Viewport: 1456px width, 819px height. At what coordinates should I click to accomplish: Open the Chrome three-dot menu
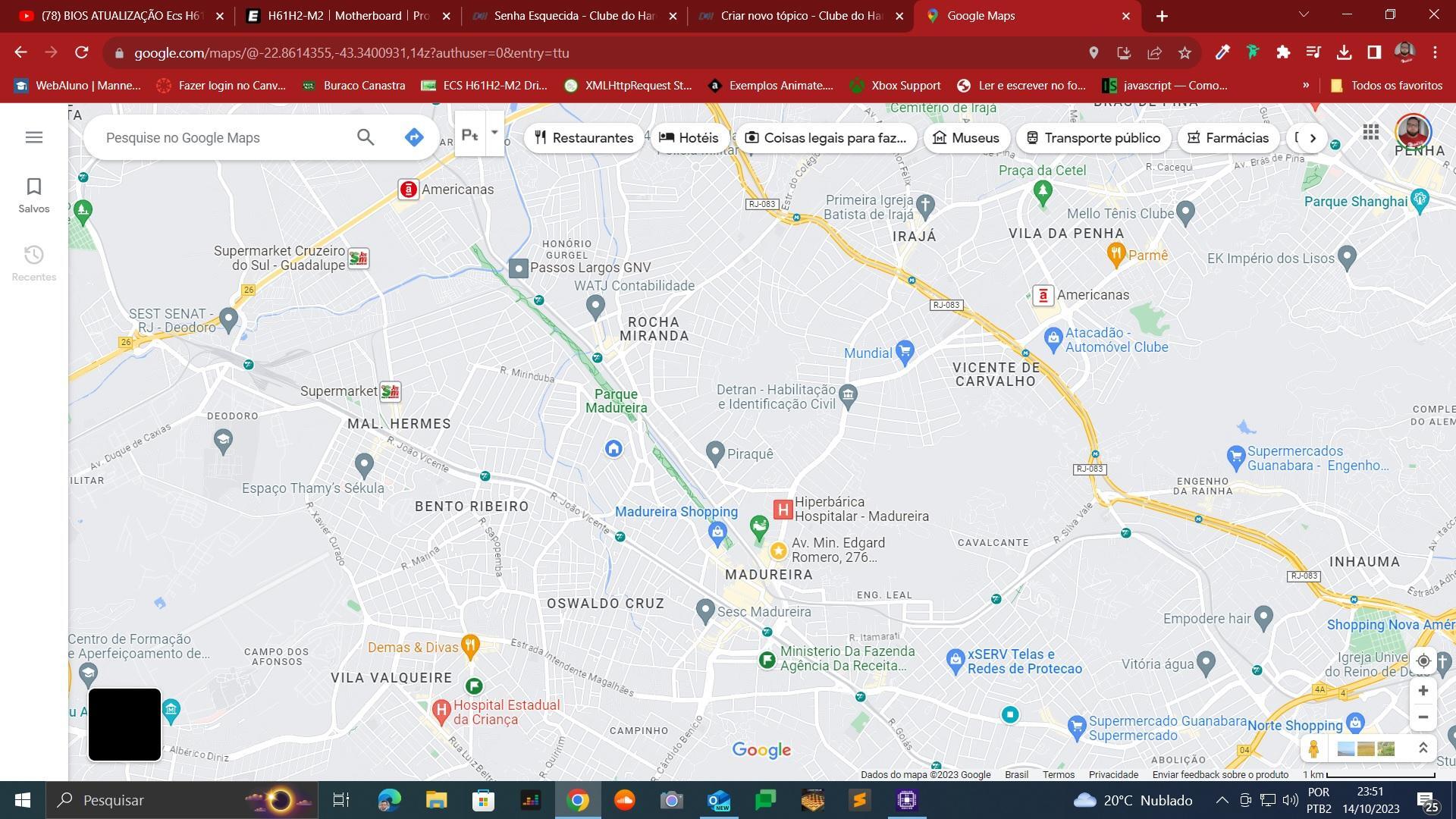tap(1435, 52)
